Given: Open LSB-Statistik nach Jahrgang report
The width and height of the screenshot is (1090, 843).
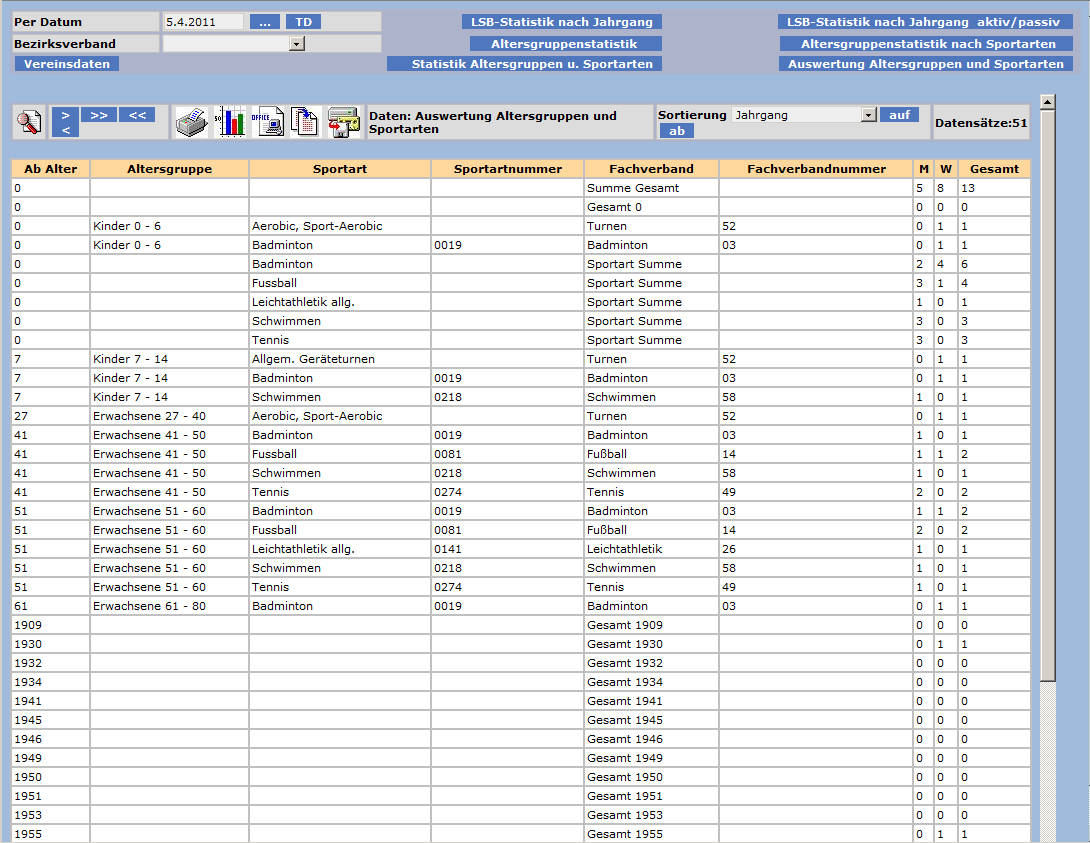Looking at the screenshot, I should [x=562, y=22].
